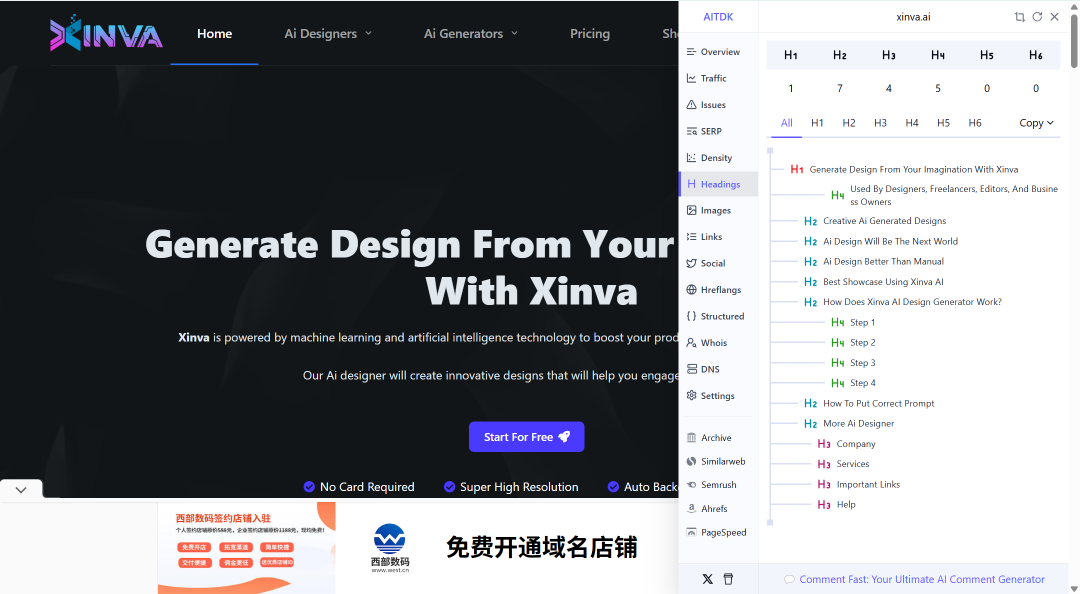Switch to the H3 filter tab
Viewport: 1080px width, 594px height.
point(880,123)
